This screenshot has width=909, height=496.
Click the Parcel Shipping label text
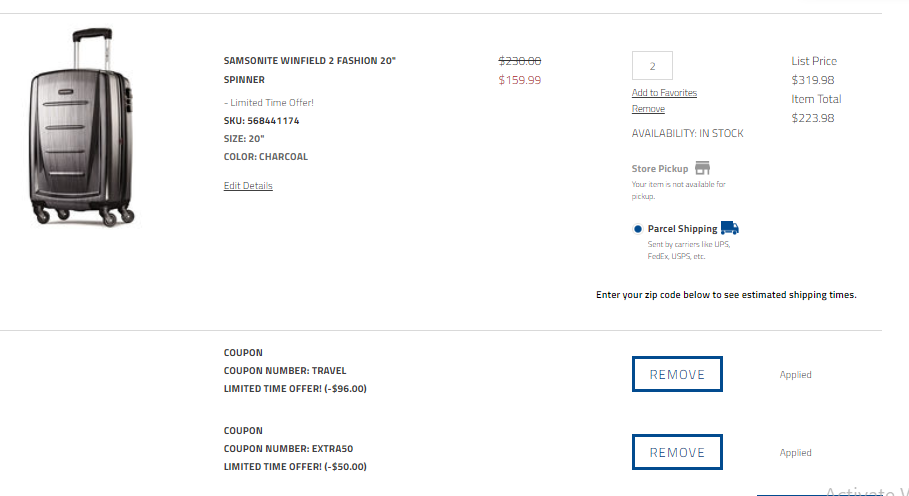682,229
